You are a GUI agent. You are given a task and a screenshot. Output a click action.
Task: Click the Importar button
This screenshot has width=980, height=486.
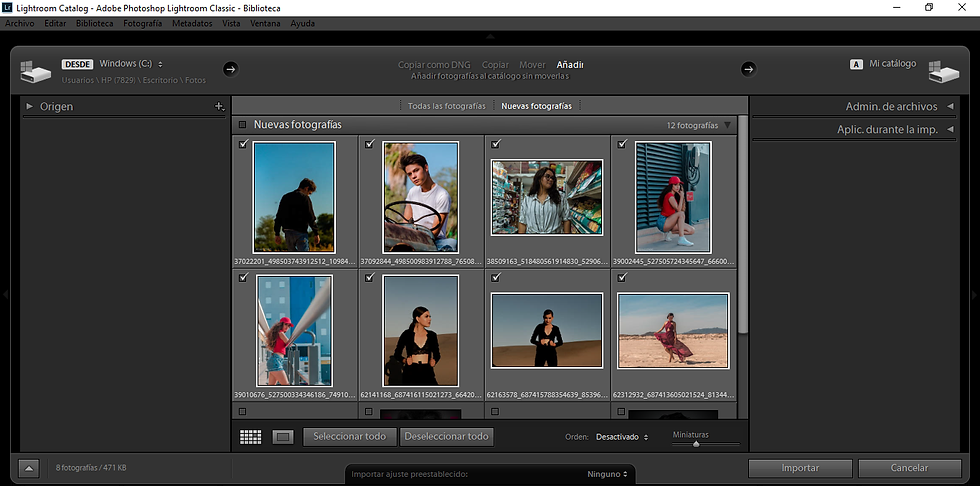tap(800, 468)
